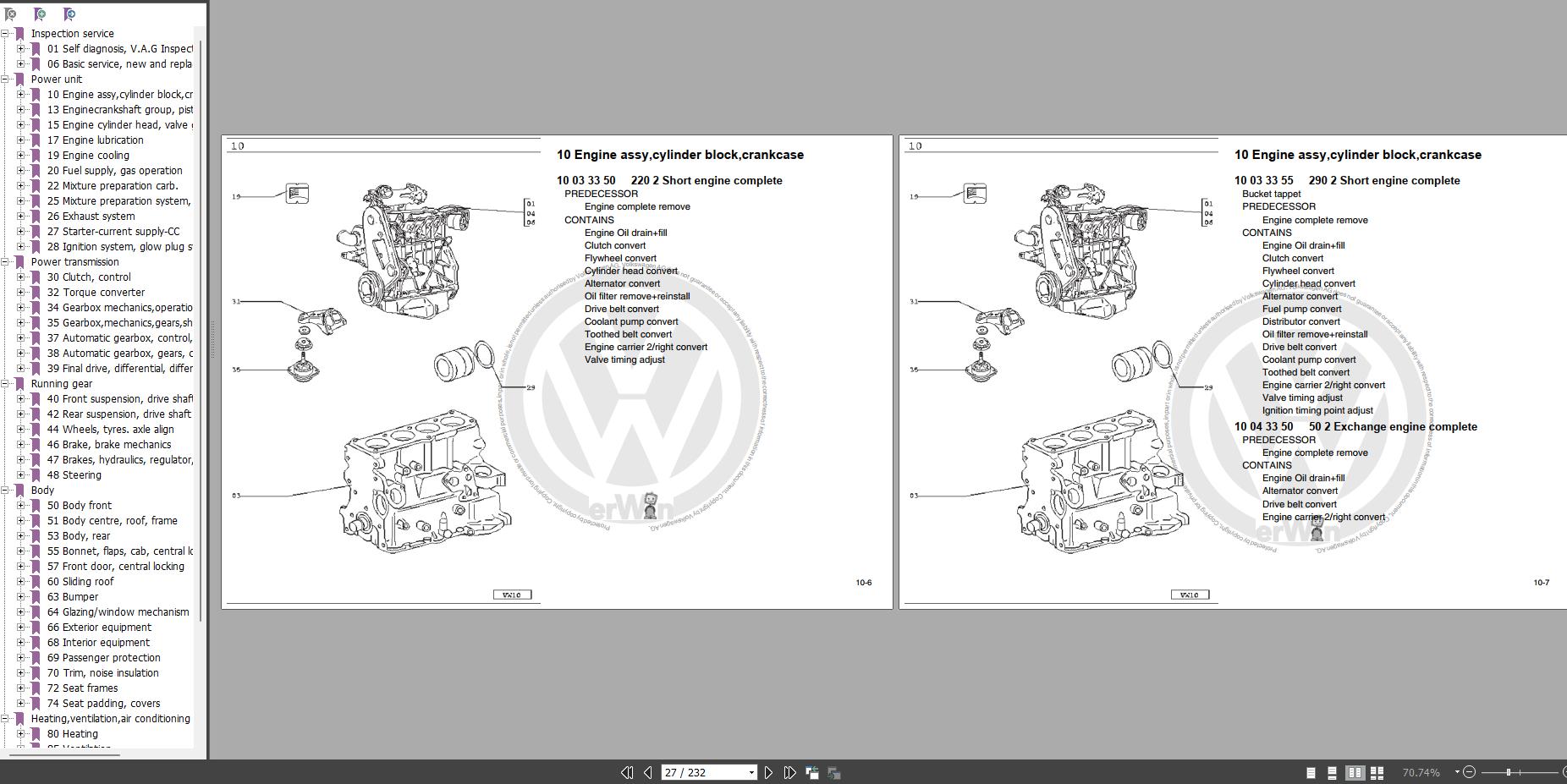Click bookmark icon of Inspection service
Screen dimensions: 1567x784
pos(20,34)
